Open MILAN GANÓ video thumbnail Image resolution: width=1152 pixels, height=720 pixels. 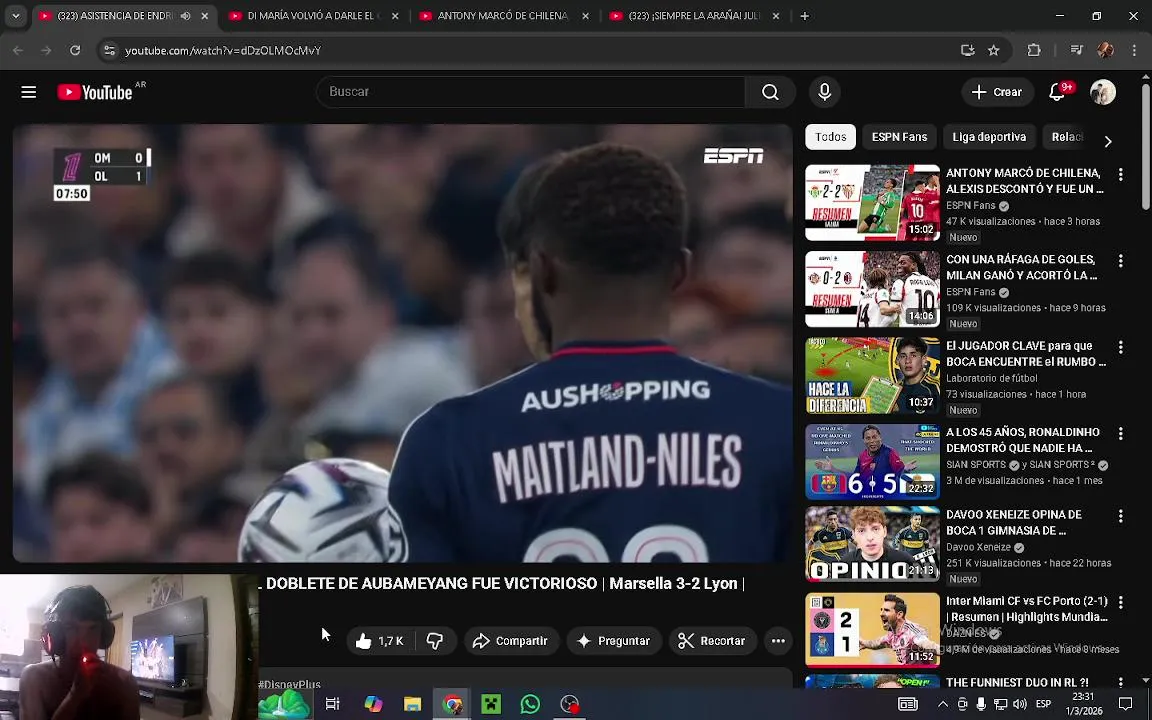(x=872, y=289)
